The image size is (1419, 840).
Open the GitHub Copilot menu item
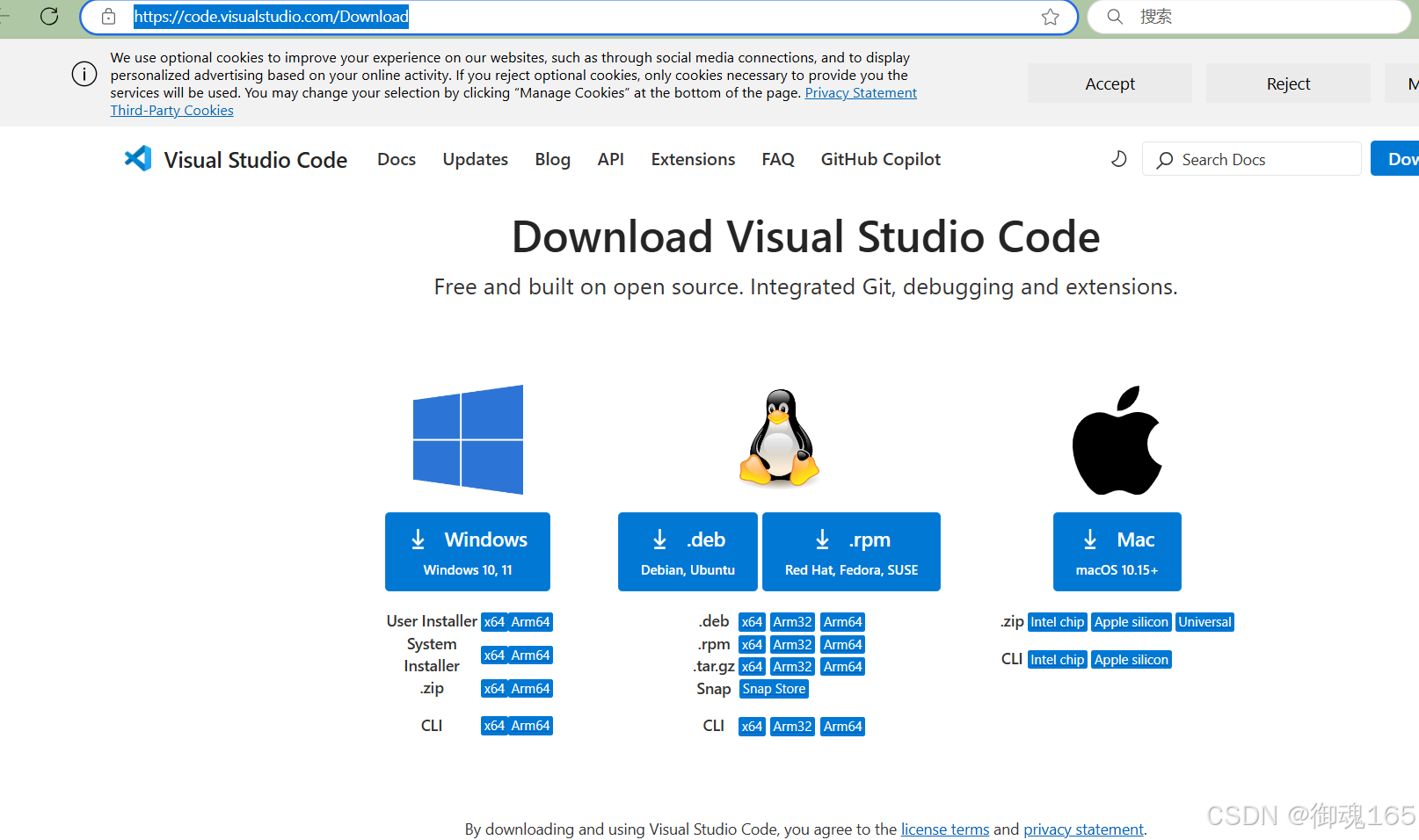(x=881, y=159)
